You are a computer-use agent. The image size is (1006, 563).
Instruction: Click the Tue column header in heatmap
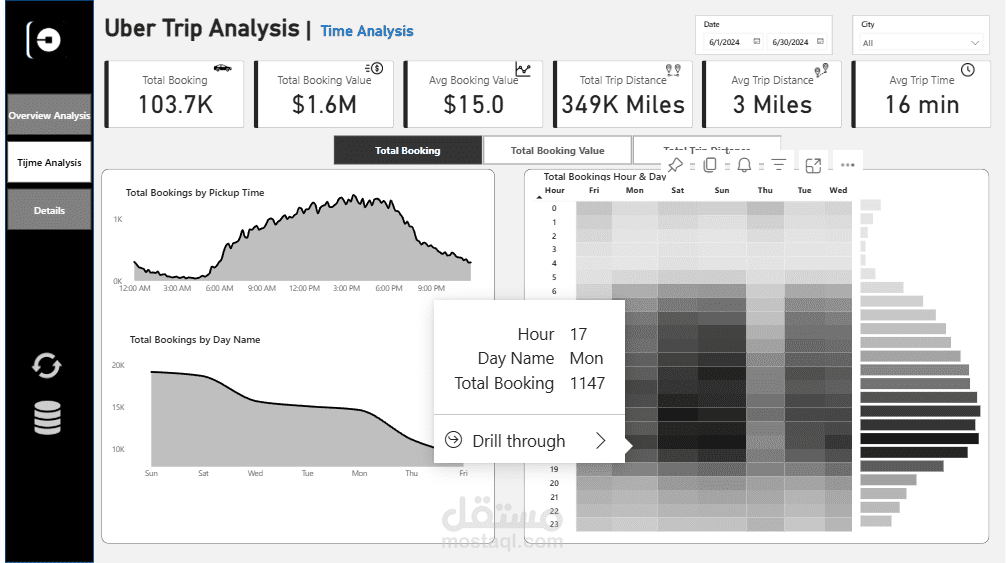[805, 190]
